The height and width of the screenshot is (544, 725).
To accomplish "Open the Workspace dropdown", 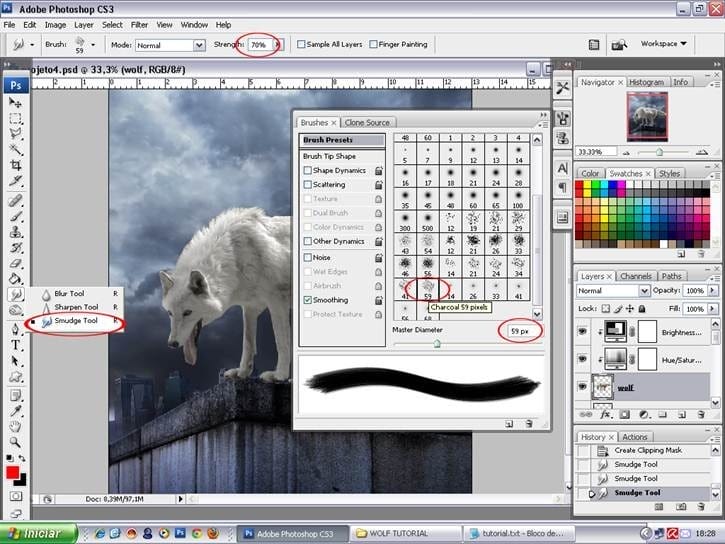I will (x=664, y=43).
